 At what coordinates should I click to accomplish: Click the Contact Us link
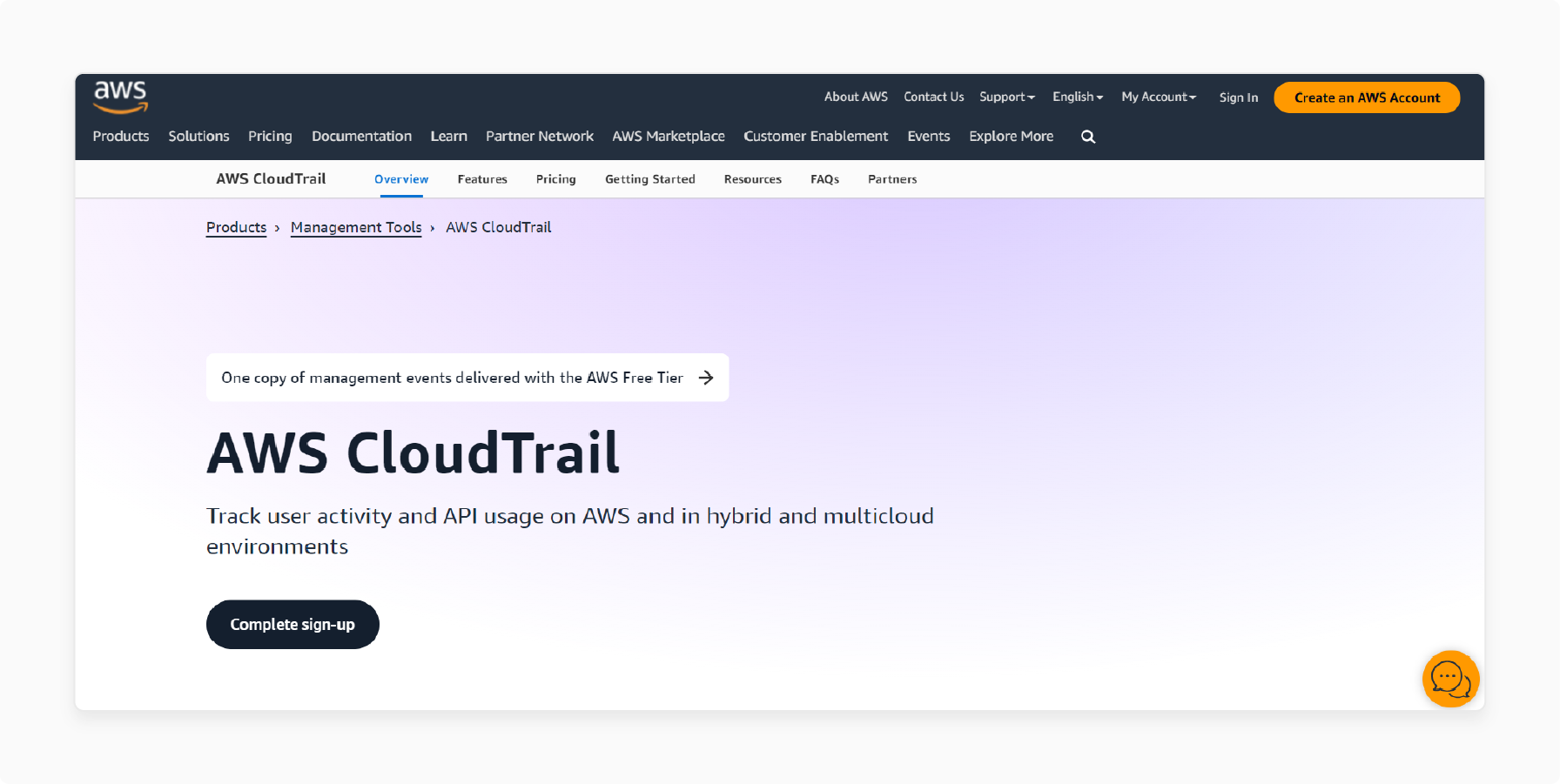click(x=934, y=97)
